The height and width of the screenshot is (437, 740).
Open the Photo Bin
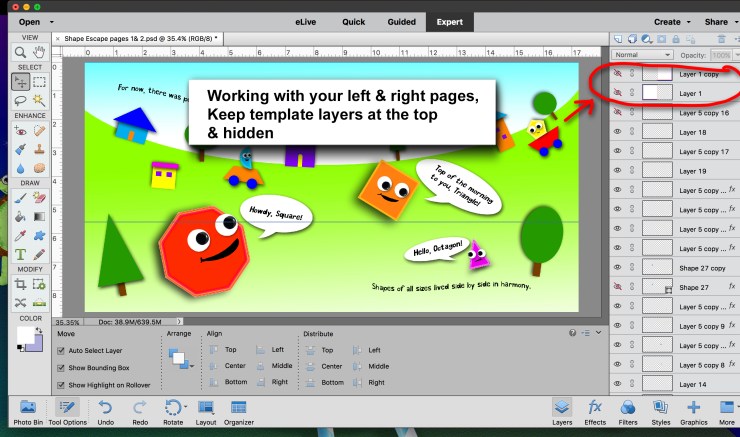[27, 411]
